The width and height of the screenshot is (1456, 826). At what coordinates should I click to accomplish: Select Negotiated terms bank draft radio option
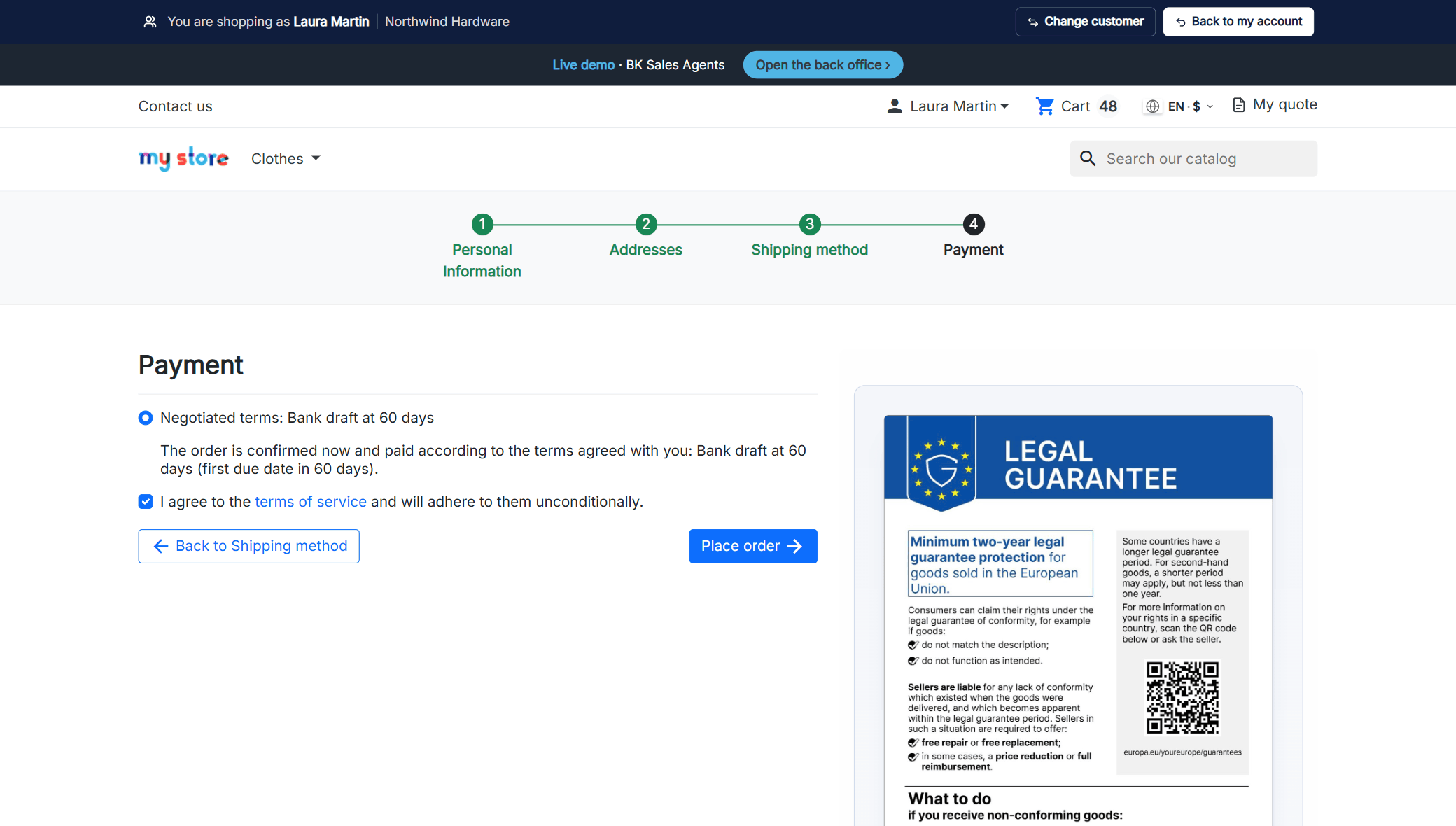[146, 418]
